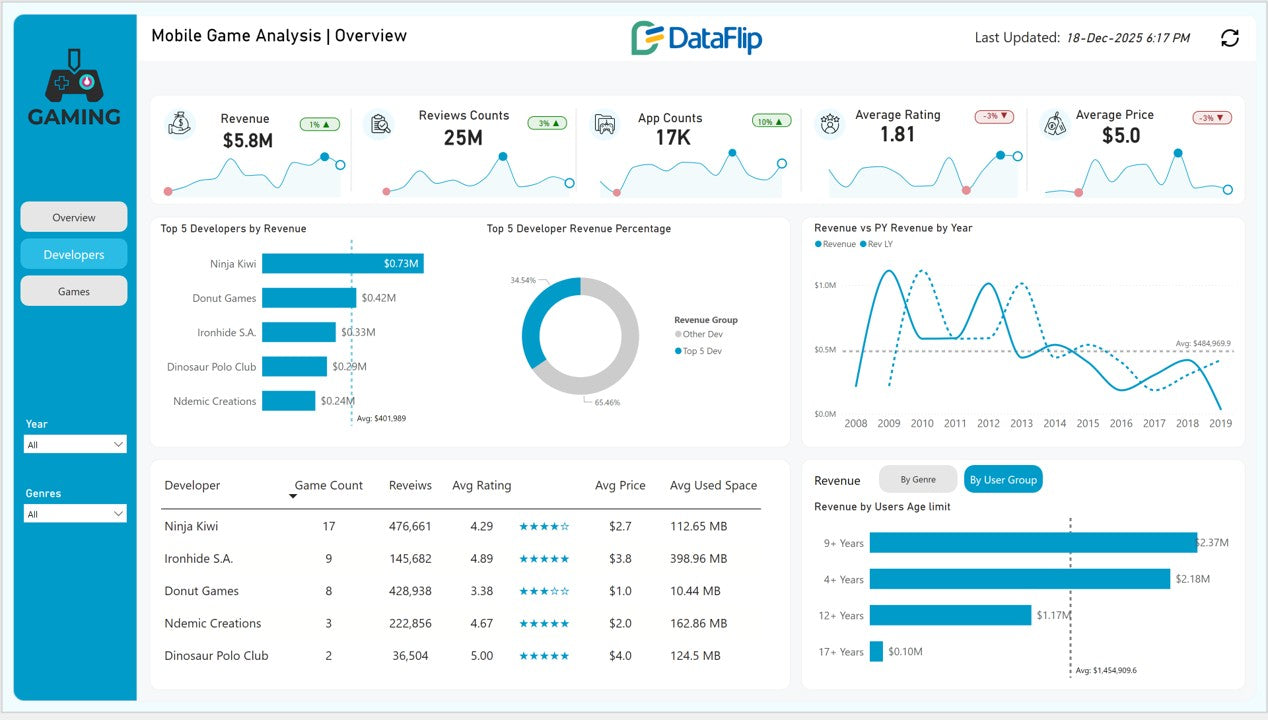Switch revenue chart to By Genre
The width and height of the screenshot is (1268, 720).
click(917, 480)
